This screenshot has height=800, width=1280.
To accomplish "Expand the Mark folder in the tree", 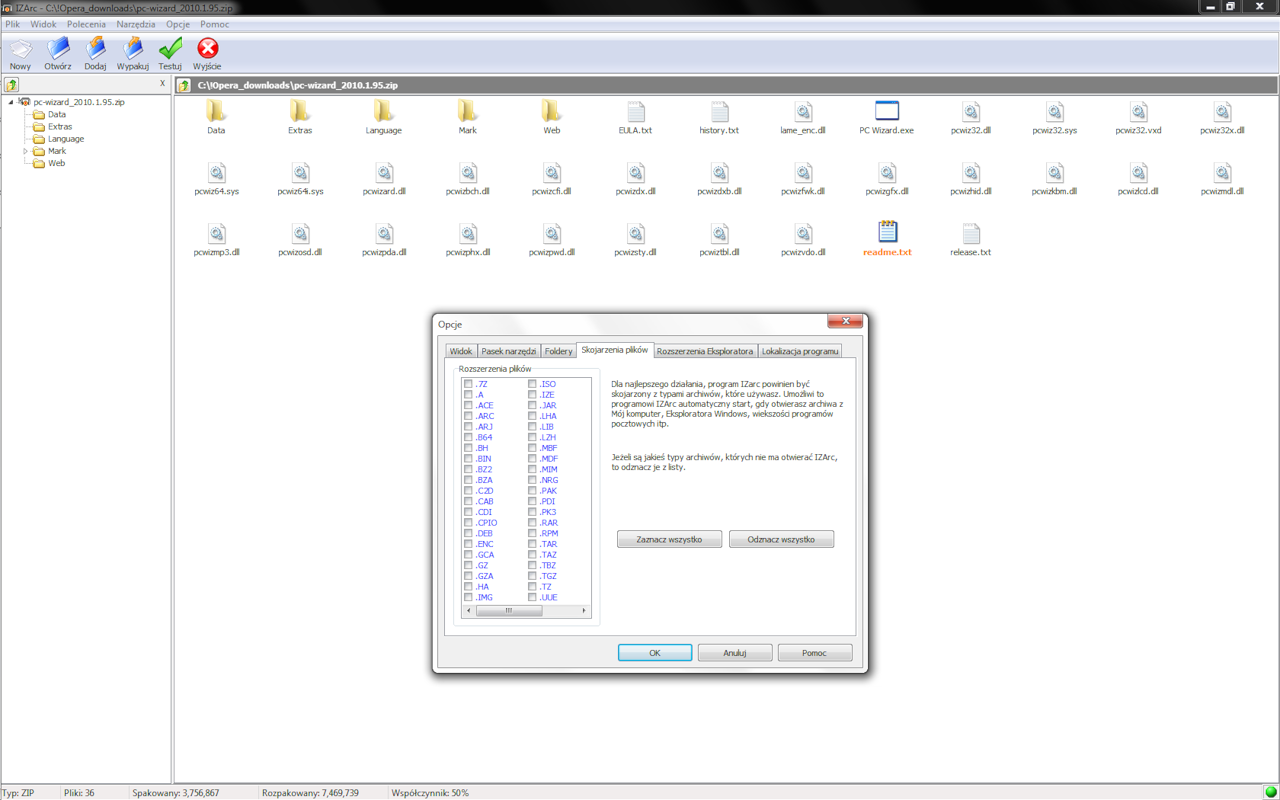I will [26, 151].
